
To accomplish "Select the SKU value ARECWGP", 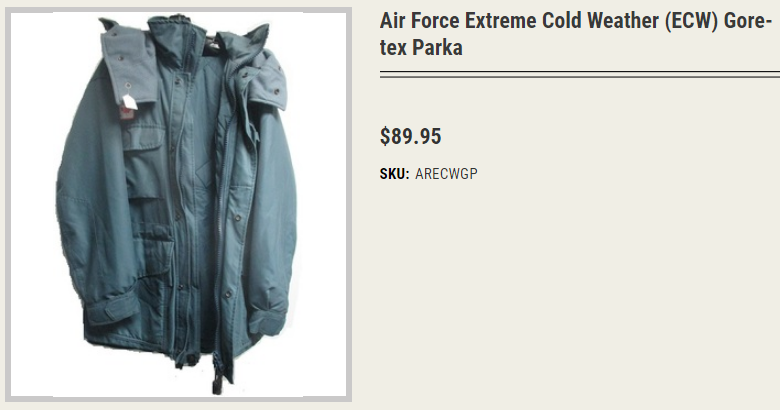I will tap(446, 174).
